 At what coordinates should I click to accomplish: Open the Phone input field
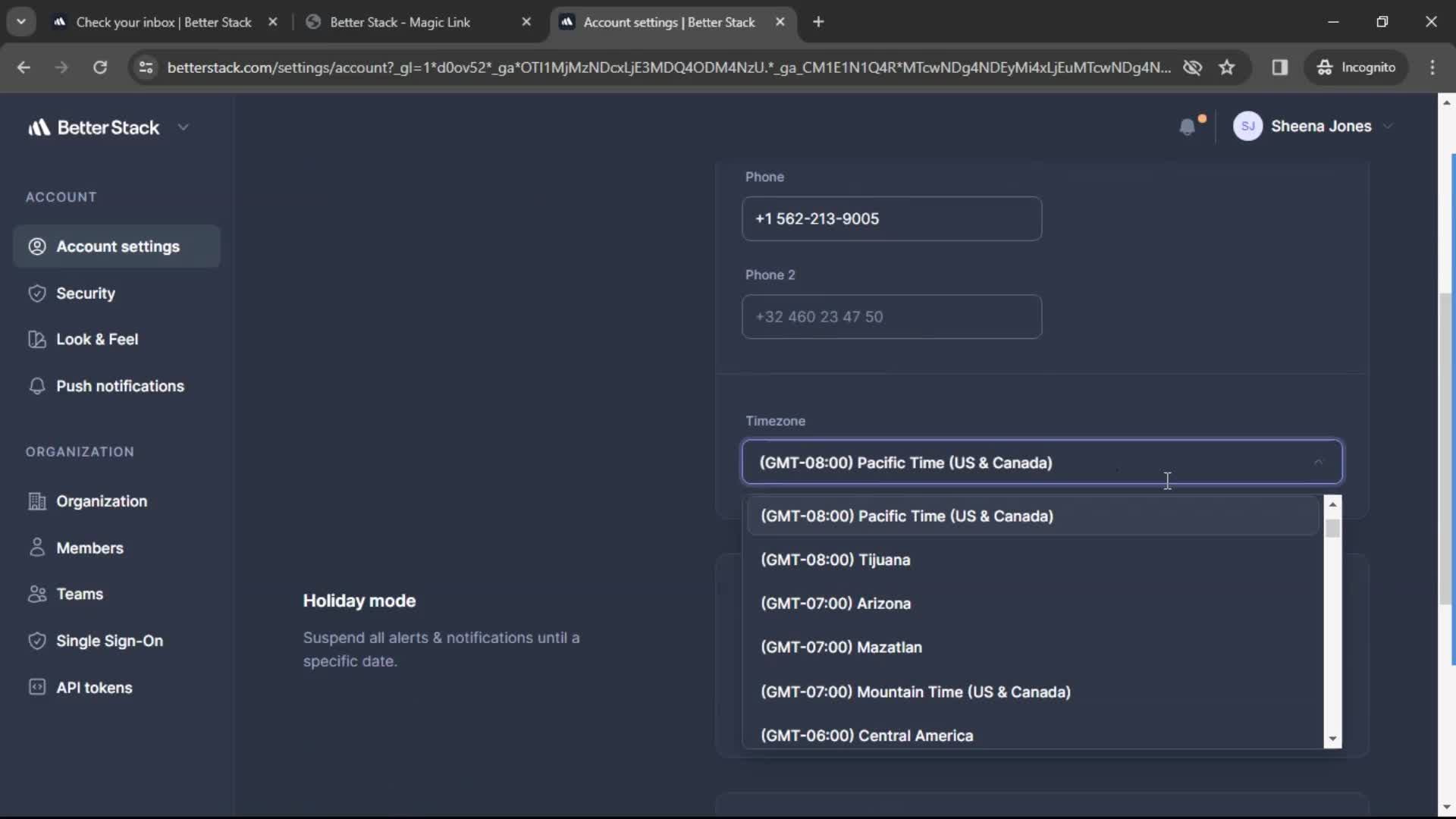click(x=892, y=218)
